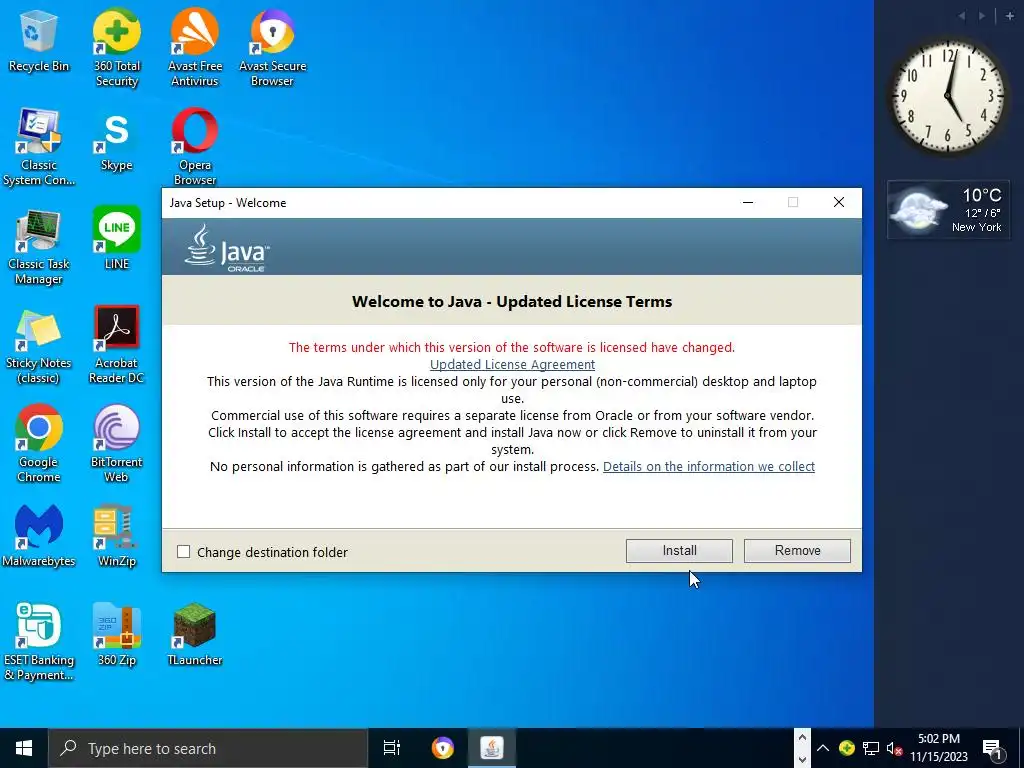This screenshot has width=1024, height=768.
Task: Click Install in the Java Setup
Action: pyautogui.click(x=679, y=551)
